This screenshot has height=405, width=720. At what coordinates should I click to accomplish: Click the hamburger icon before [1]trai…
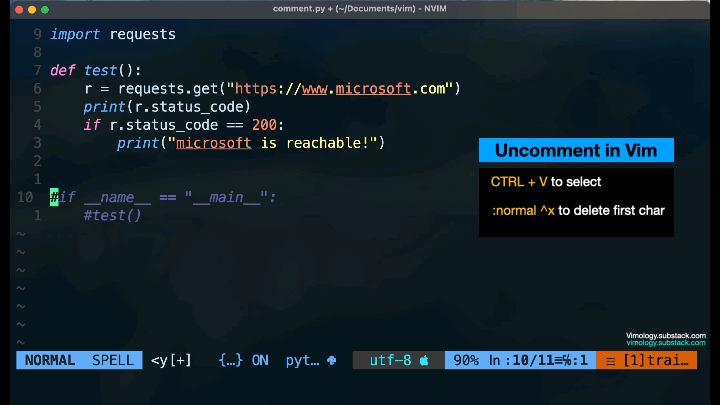pos(611,361)
